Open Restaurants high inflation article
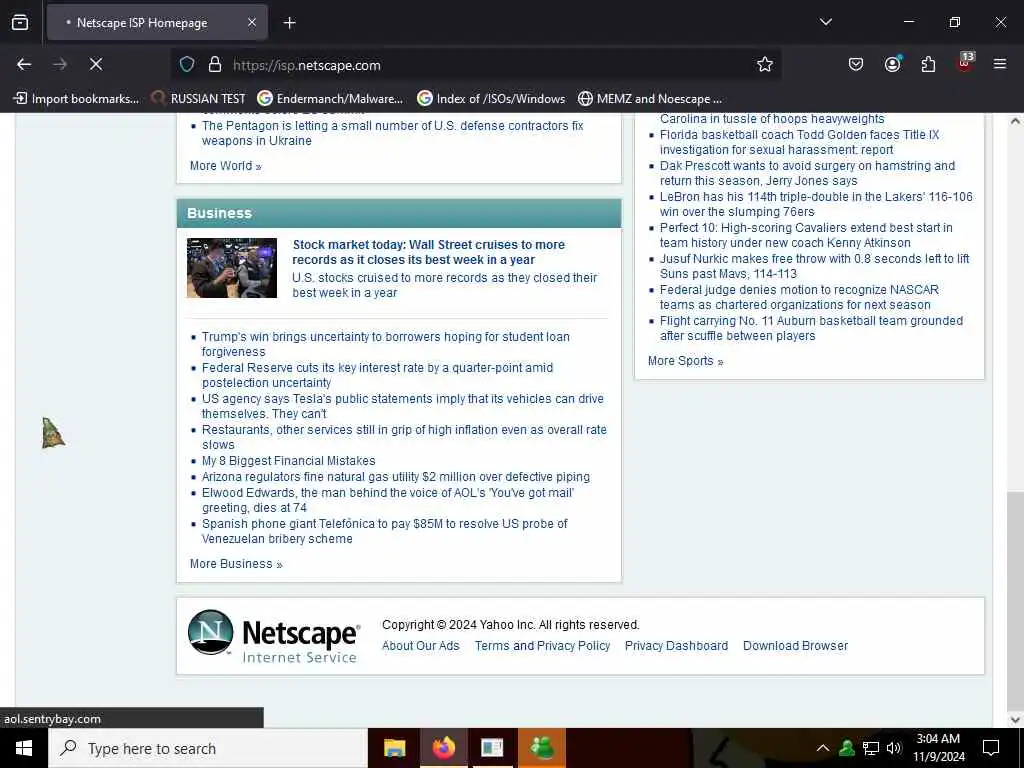1024x768 pixels. [404, 437]
